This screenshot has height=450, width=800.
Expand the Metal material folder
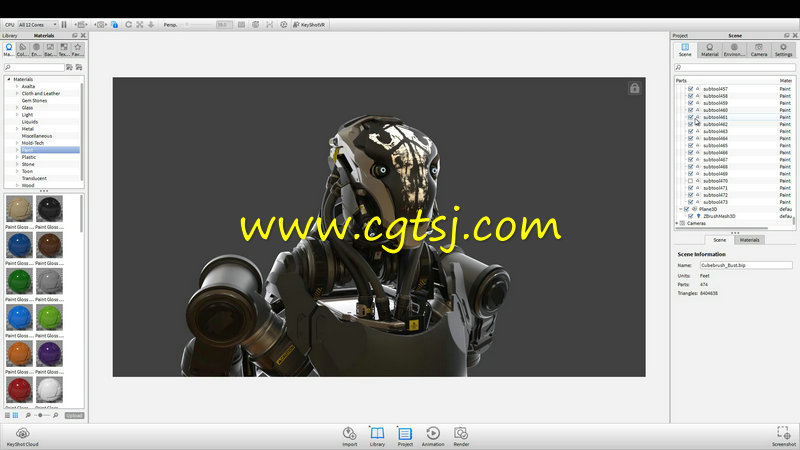(x=17, y=129)
